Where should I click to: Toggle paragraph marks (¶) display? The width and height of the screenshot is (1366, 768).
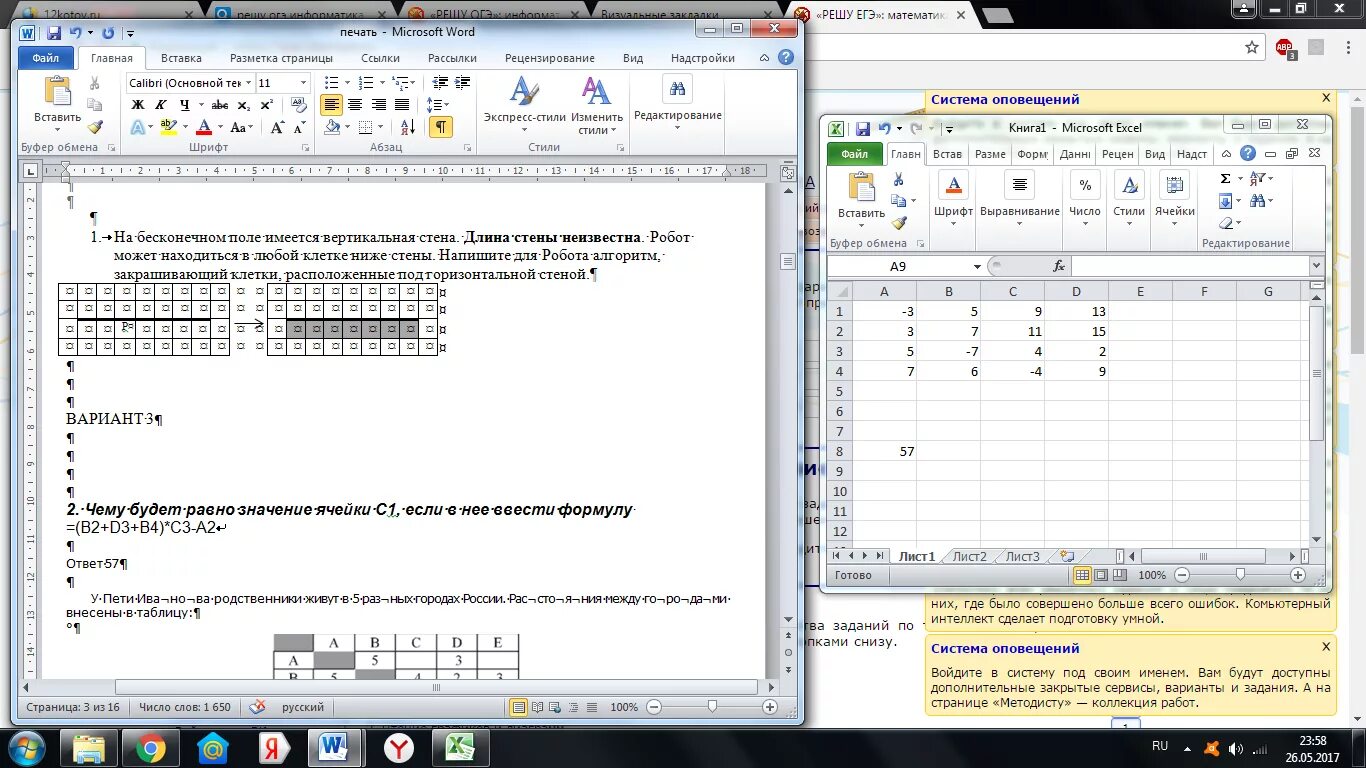click(441, 127)
